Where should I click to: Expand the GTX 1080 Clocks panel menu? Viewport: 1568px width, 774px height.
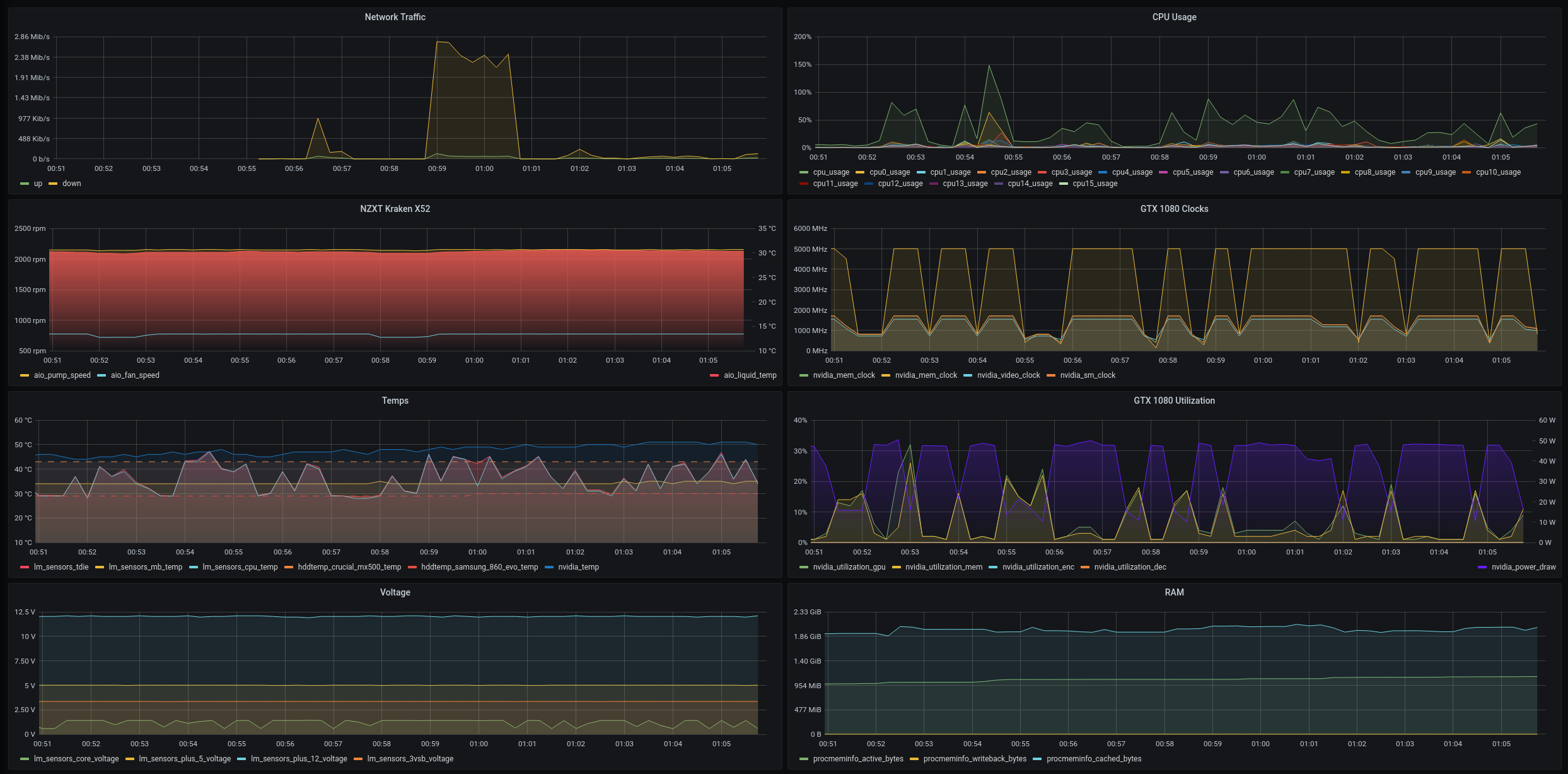1174,209
